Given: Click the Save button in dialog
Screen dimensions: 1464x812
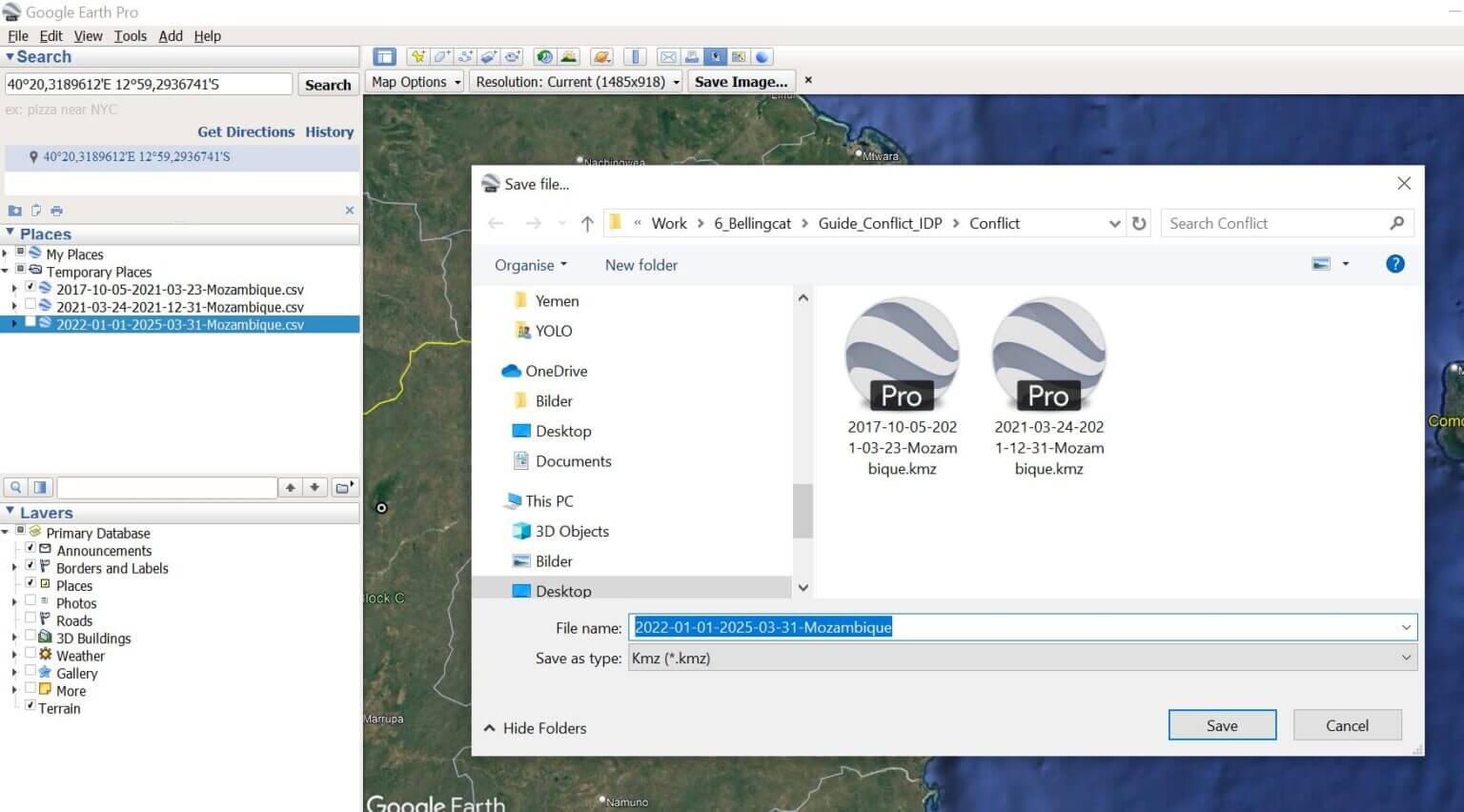Looking at the screenshot, I should click(1222, 725).
